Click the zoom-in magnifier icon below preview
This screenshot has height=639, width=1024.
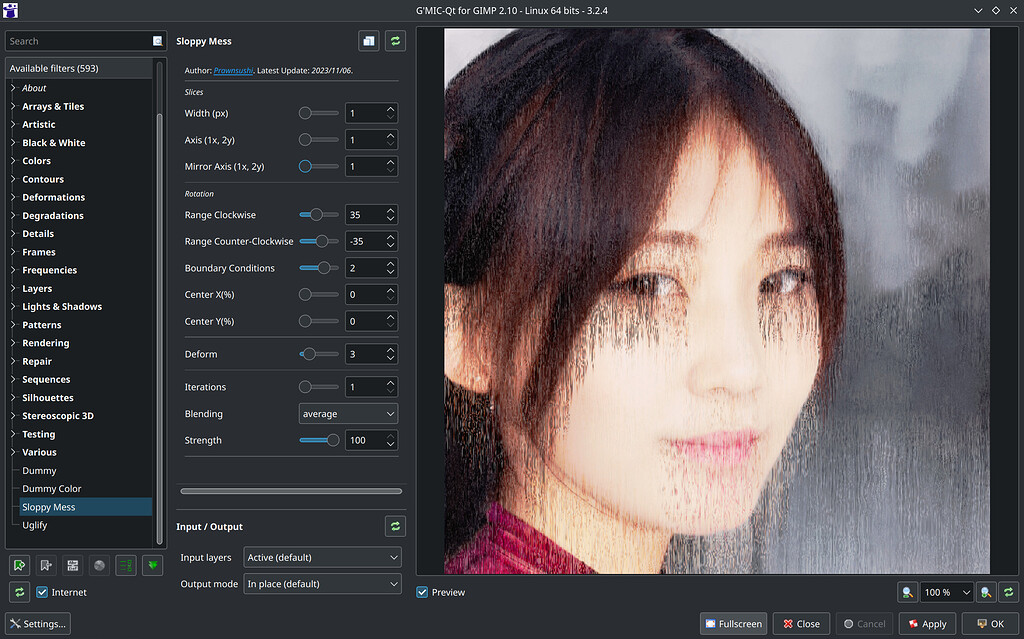point(985,592)
